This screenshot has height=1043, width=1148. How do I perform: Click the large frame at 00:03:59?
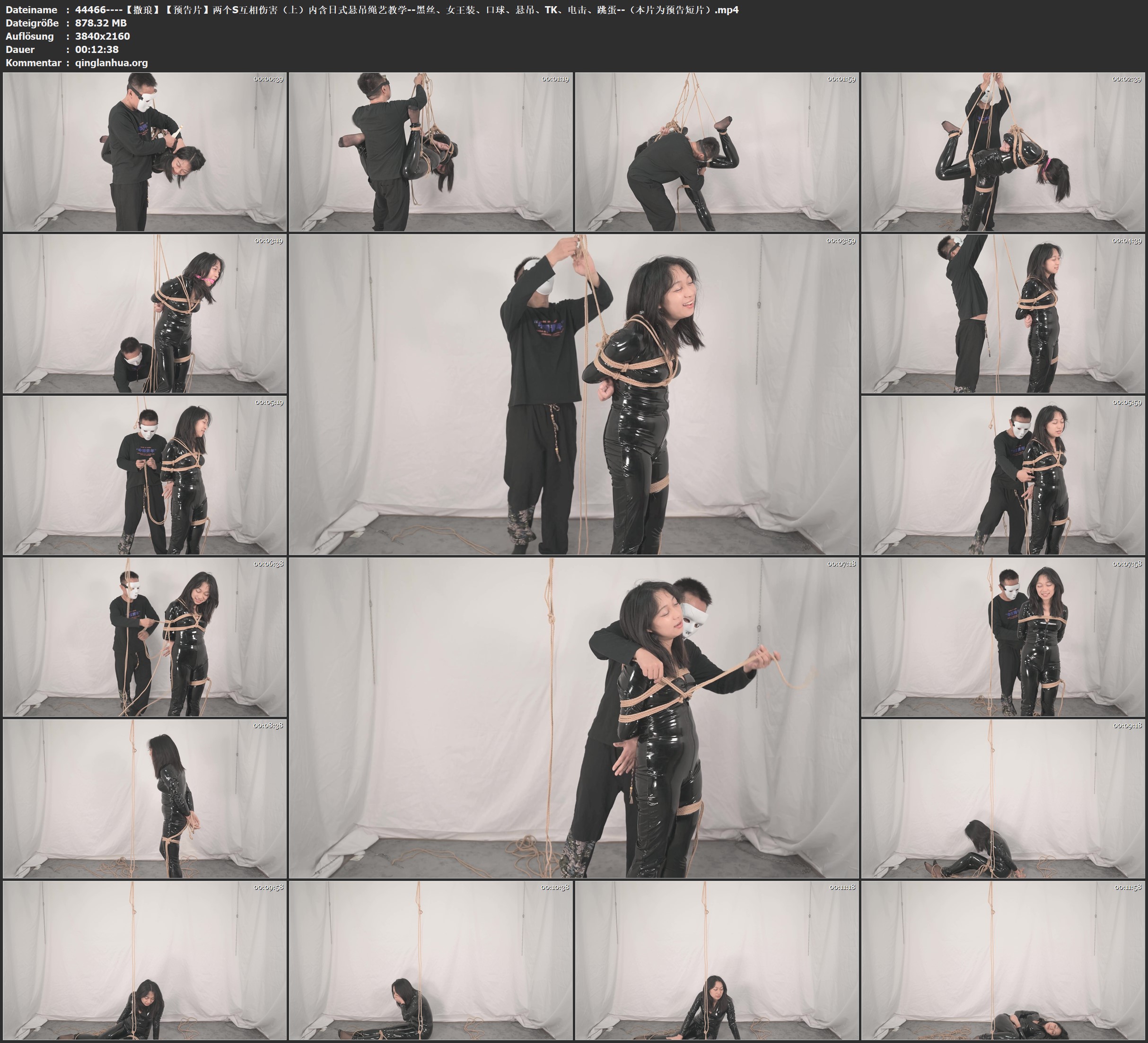click(573, 394)
